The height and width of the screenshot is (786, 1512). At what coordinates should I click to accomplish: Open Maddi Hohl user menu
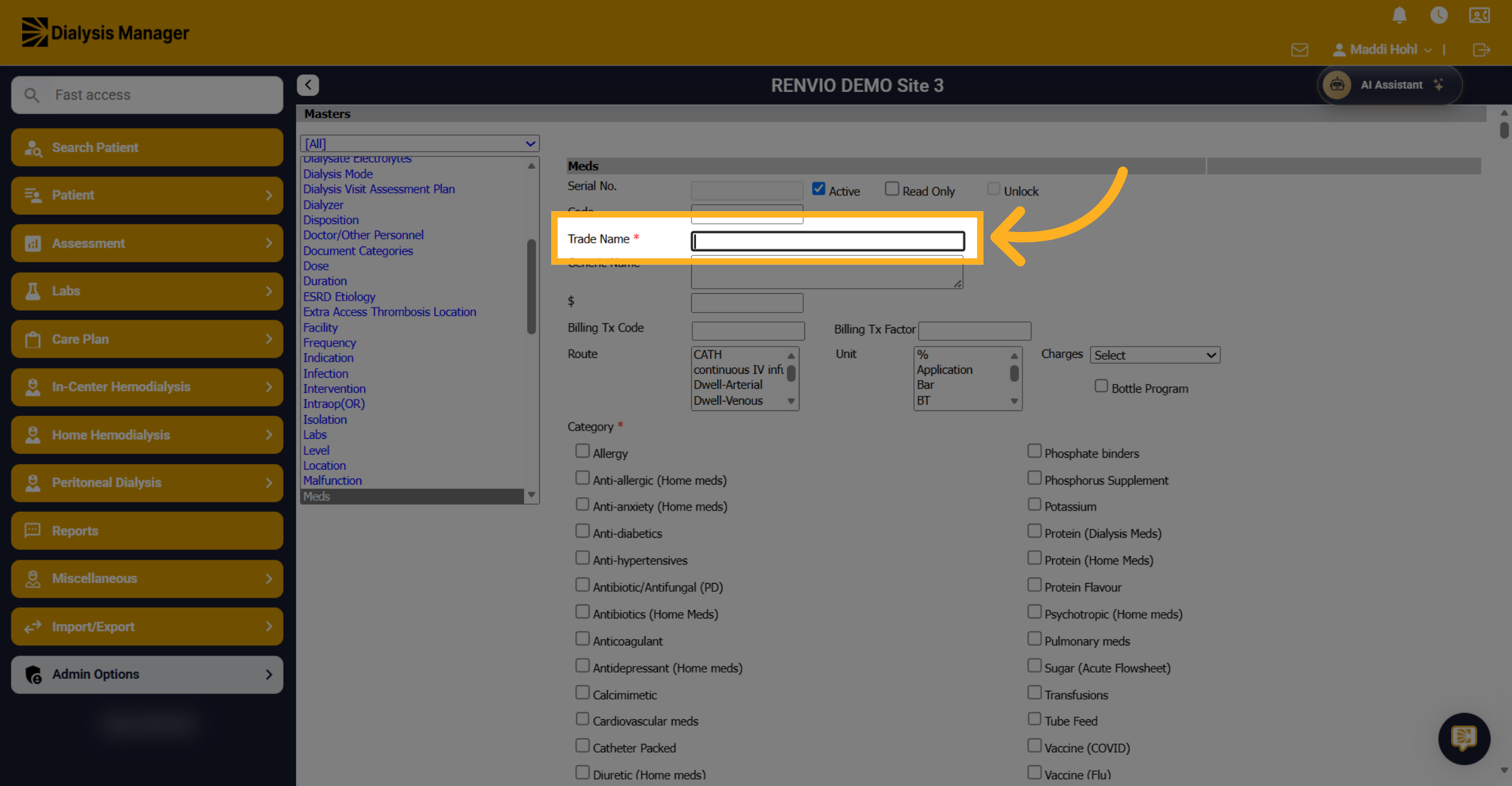coord(1382,50)
